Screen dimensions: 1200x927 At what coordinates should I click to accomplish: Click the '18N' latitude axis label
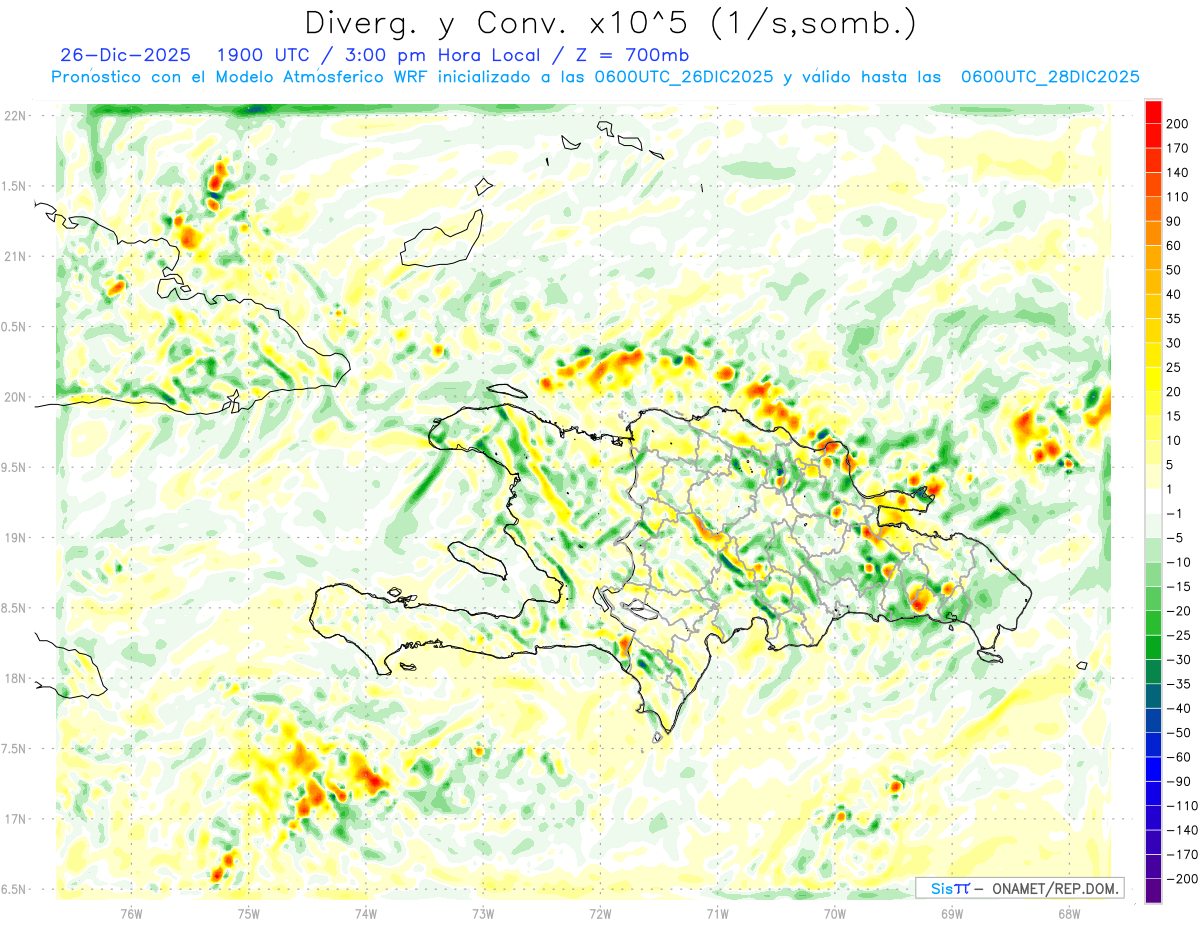click(x=16, y=678)
